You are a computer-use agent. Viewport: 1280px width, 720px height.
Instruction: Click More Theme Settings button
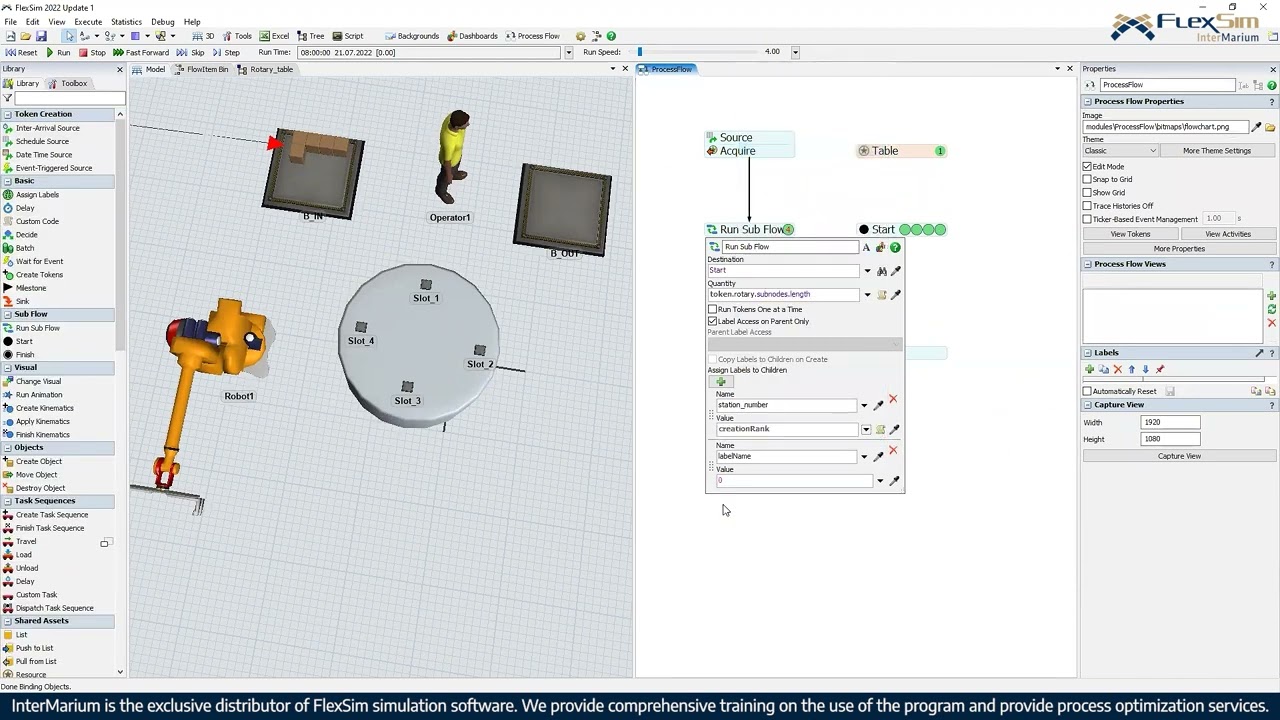pyautogui.click(x=1217, y=151)
